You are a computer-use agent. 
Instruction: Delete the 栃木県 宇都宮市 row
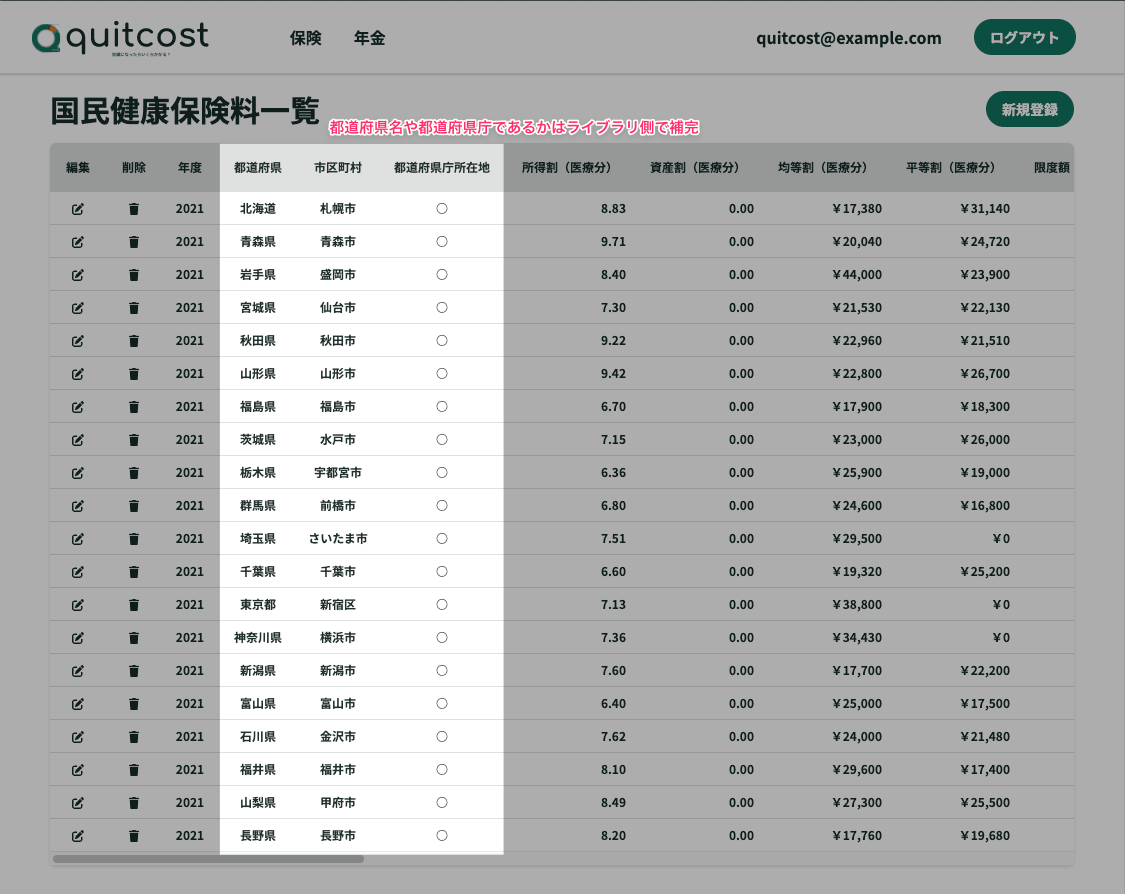(133, 473)
